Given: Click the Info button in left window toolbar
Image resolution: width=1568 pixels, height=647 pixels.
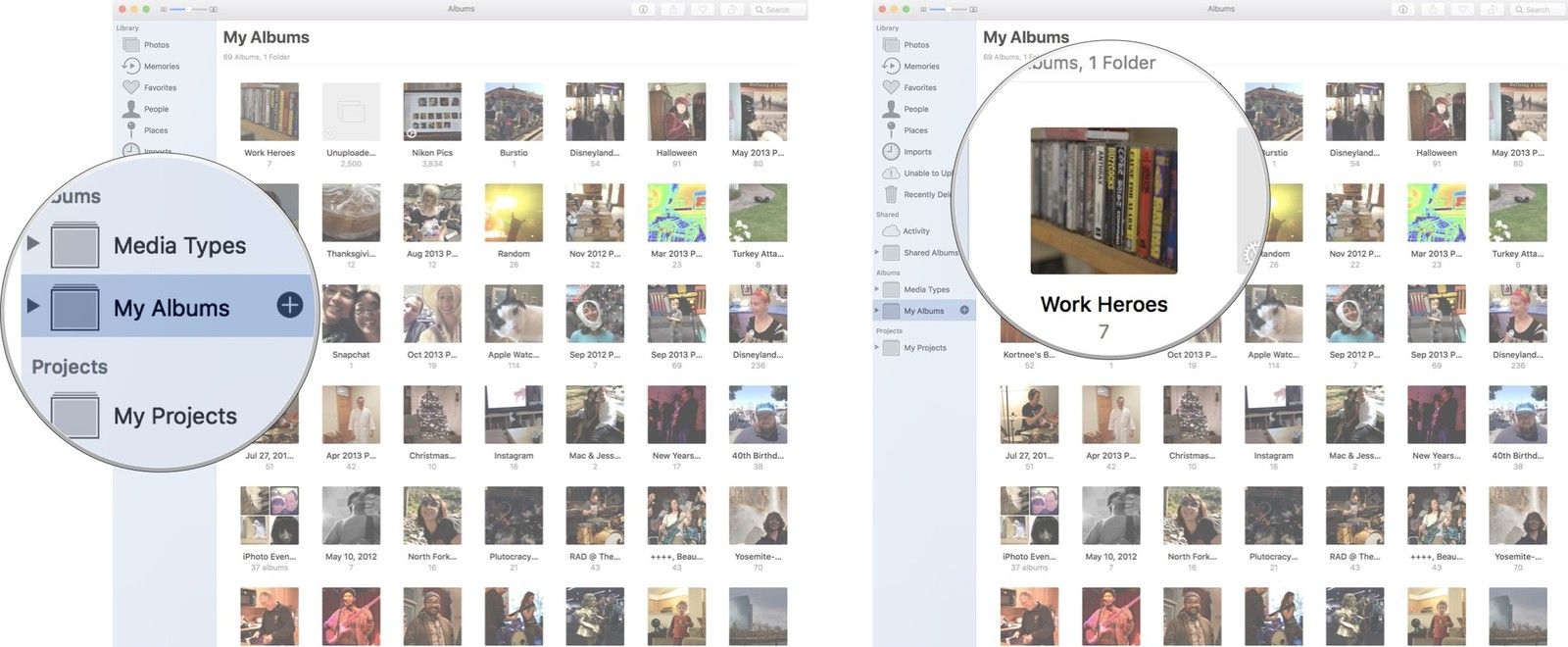Looking at the screenshot, I should [644, 9].
